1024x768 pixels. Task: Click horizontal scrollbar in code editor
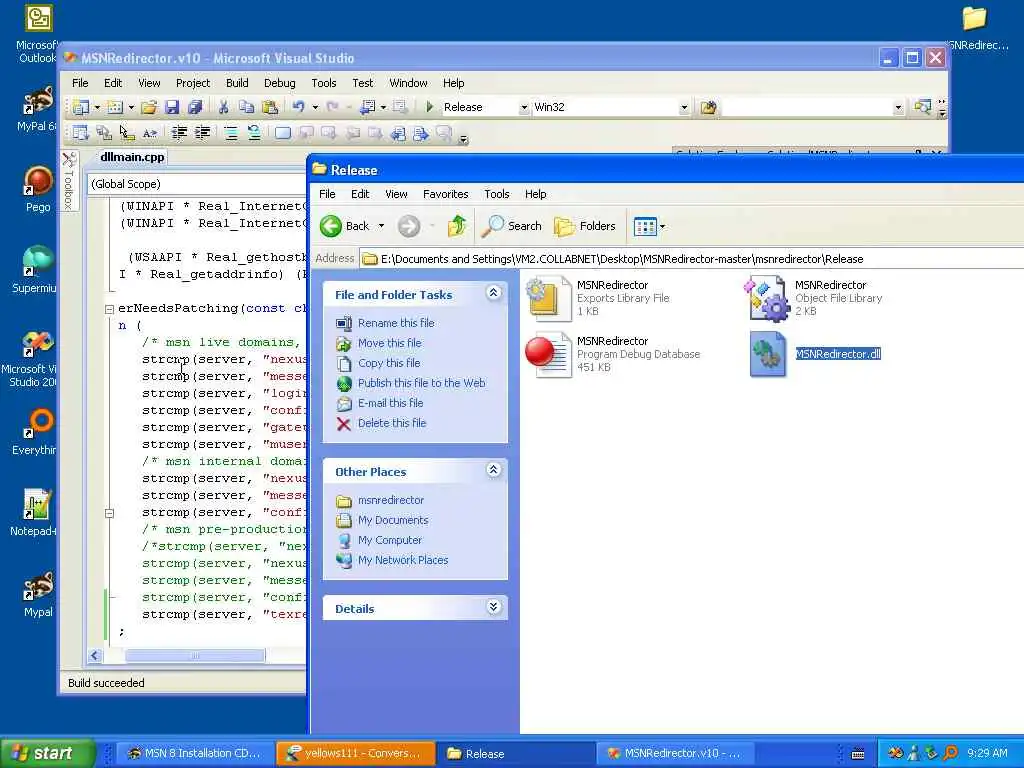point(195,656)
